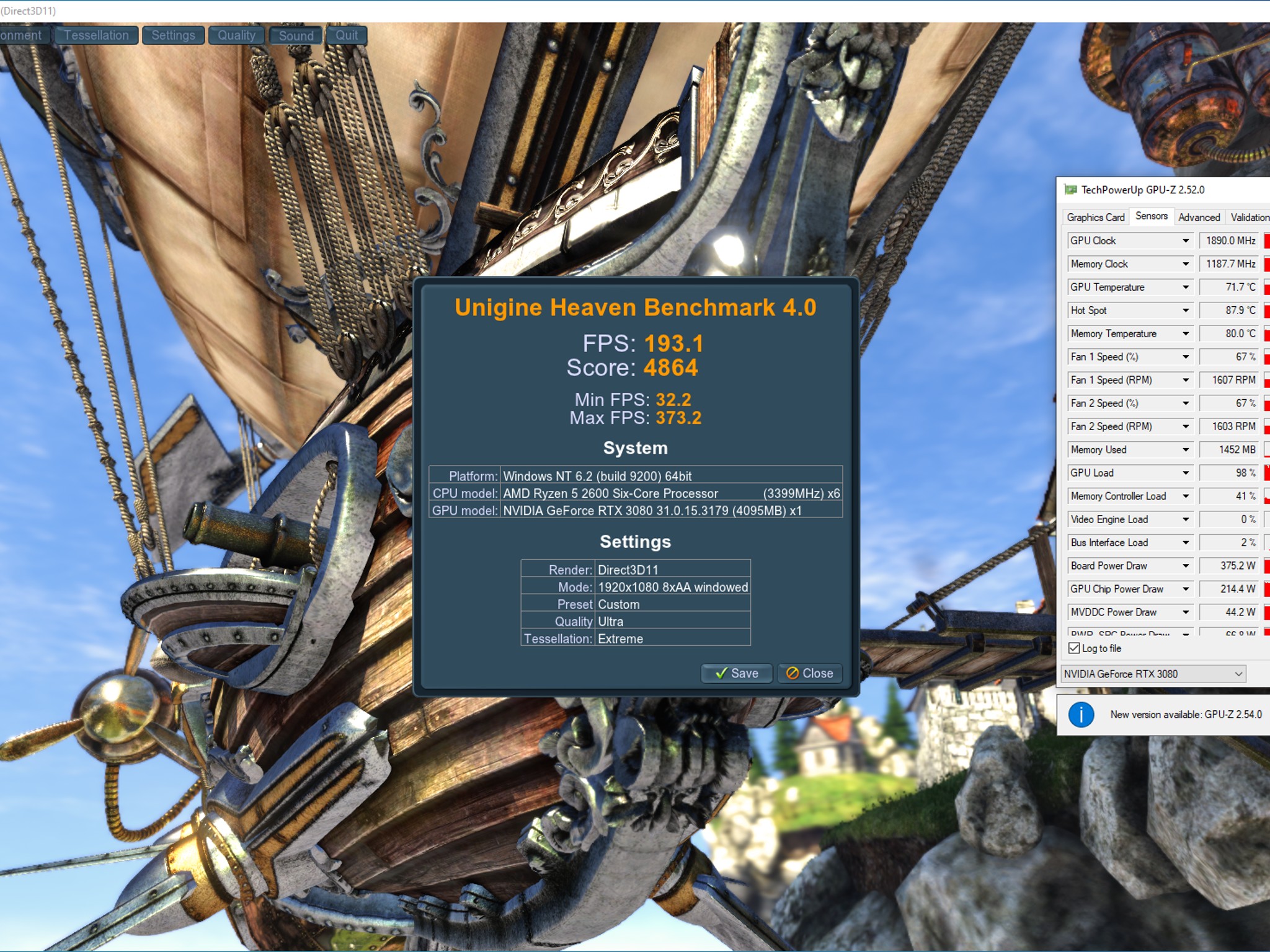Image resolution: width=1270 pixels, height=952 pixels.
Task: Open the NVIDIA GeForce RTX 3080 device selector
Action: coord(1153,674)
